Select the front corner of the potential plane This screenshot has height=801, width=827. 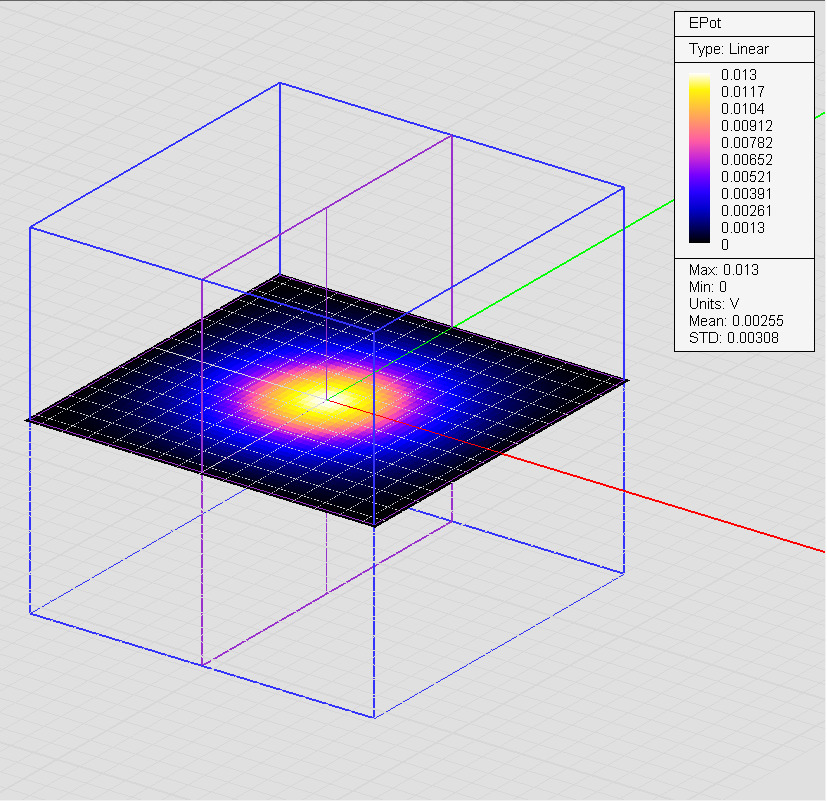pos(374,525)
